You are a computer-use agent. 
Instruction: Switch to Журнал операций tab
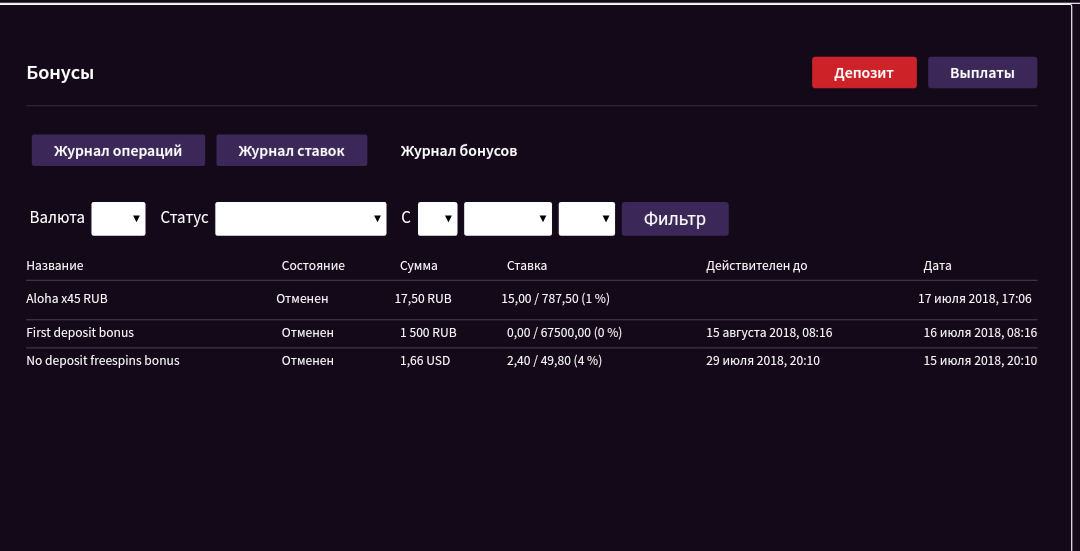click(118, 150)
